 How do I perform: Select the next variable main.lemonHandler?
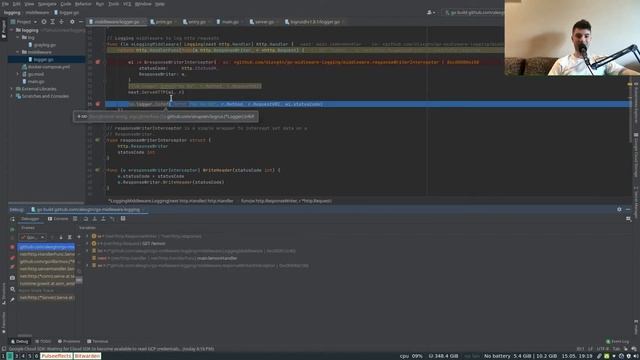point(164,258)
